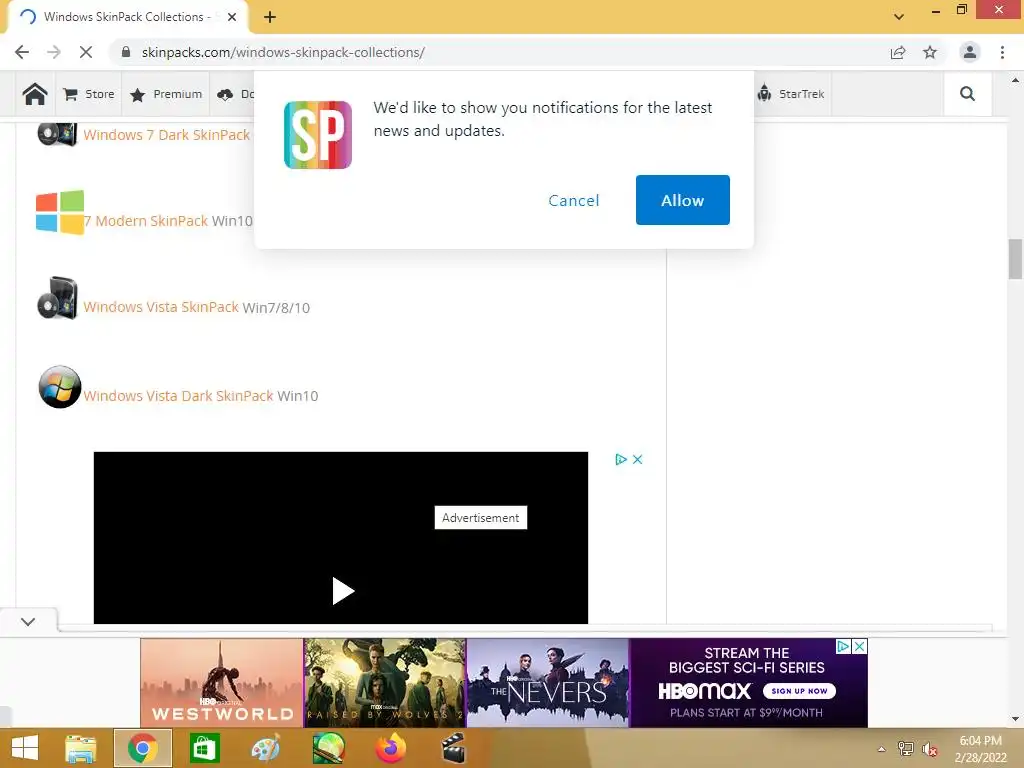The width and height of the screenshot is (1024, 768).
Task: Close the video ad with the X icon
Action: tap(638, 460)
